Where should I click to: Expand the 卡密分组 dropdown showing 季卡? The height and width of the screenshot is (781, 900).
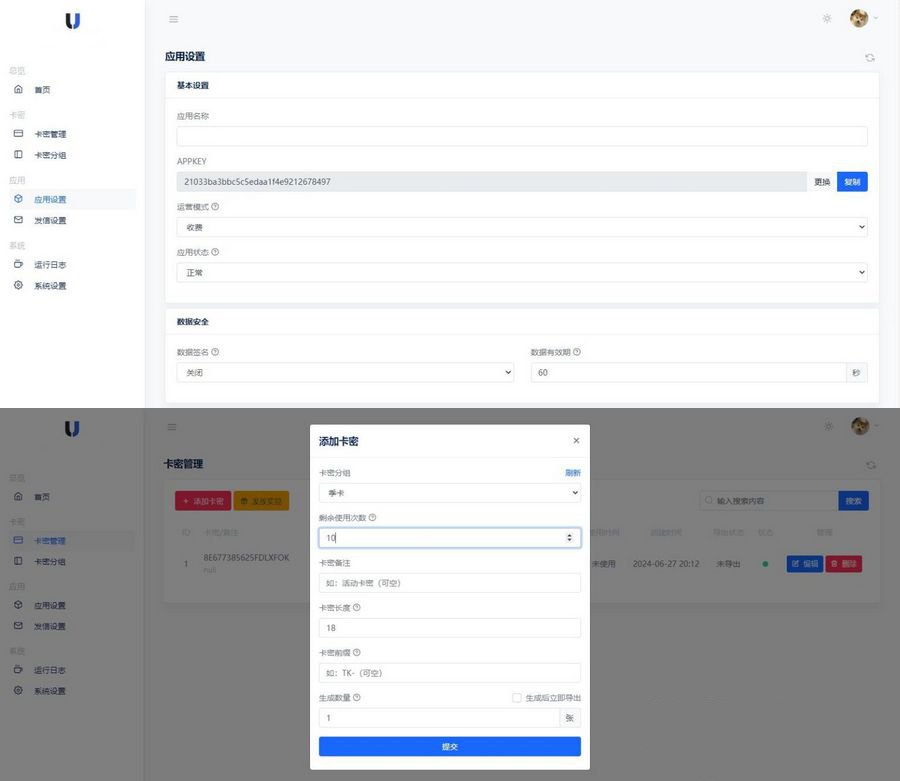[449, 493]
